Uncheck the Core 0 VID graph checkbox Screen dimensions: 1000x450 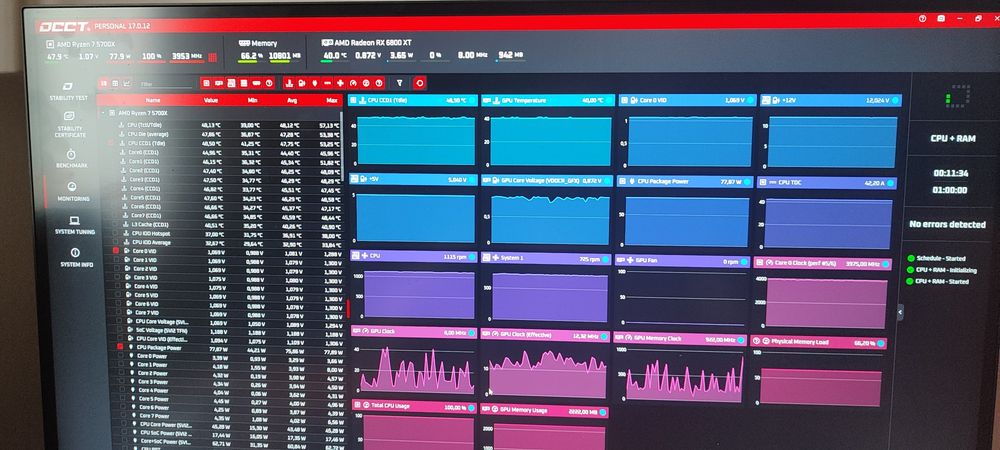pos(116,251)
